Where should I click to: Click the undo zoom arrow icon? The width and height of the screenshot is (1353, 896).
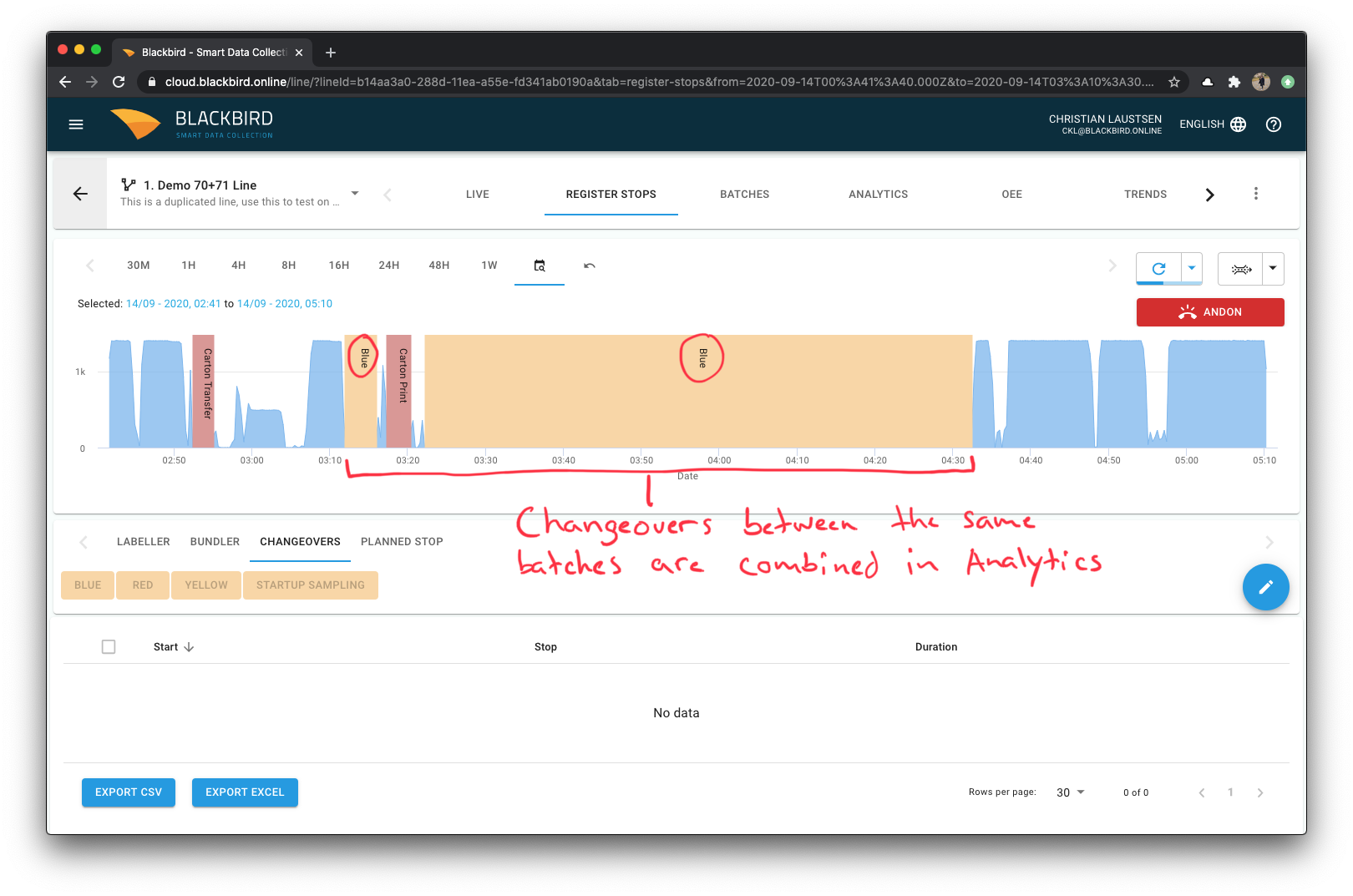pos(590,266)
